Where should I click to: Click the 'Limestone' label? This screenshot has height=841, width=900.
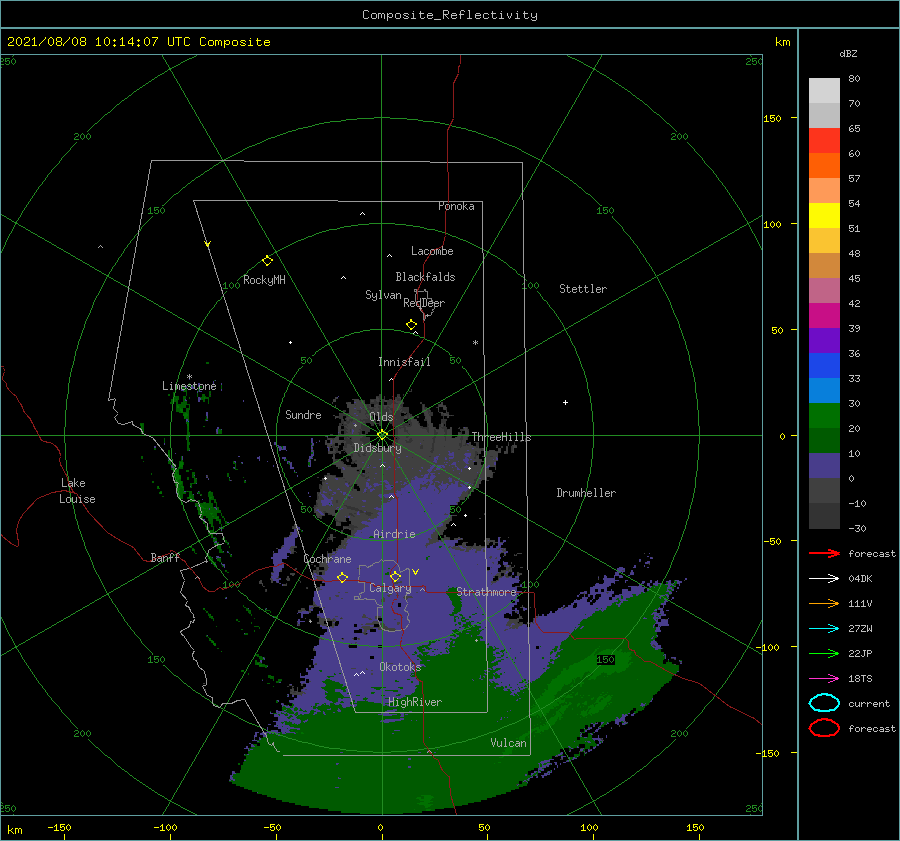pos(189,386)
